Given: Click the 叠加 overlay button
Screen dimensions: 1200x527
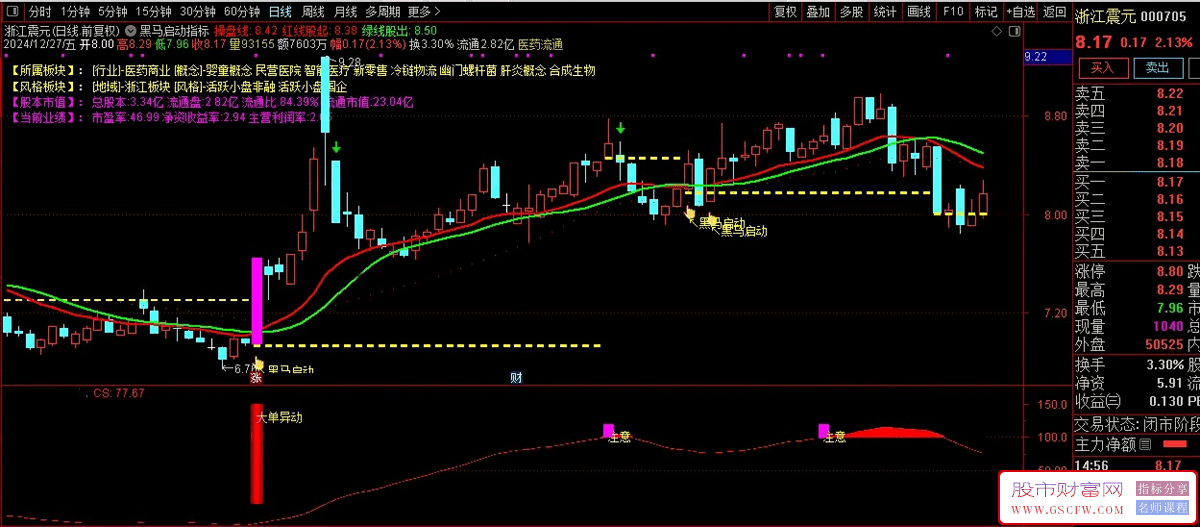Looking at the screenshot, I should [818, 12].
